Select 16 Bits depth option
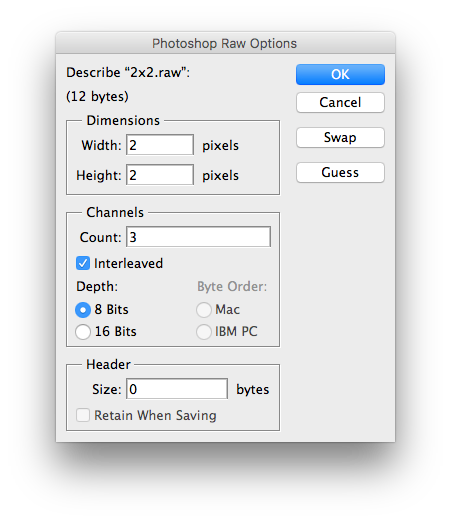This screenshot has height=522, width=451. [x=83, y=332]
